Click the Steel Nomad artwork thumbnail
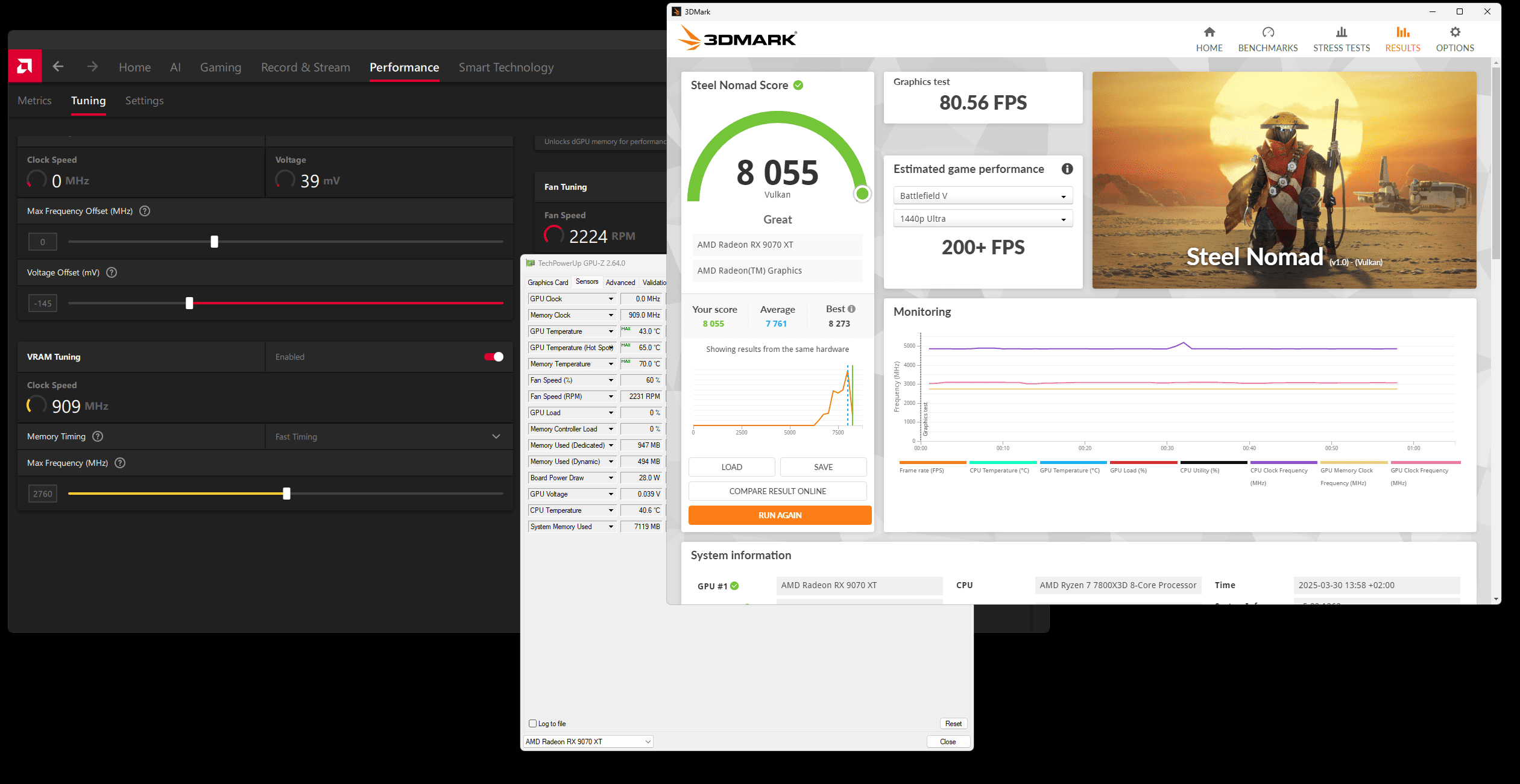1520x784 pixels. tap(1284, 180)
